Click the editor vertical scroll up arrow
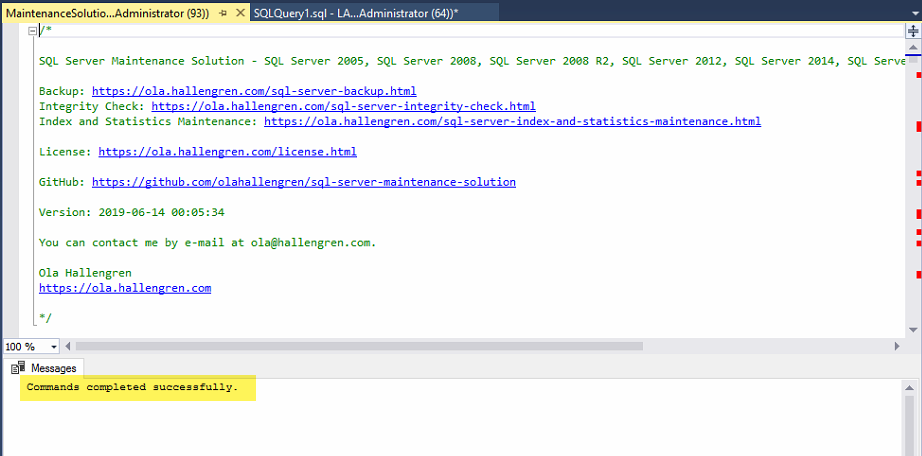The image size is (922, 456). [x=913, y=47]
